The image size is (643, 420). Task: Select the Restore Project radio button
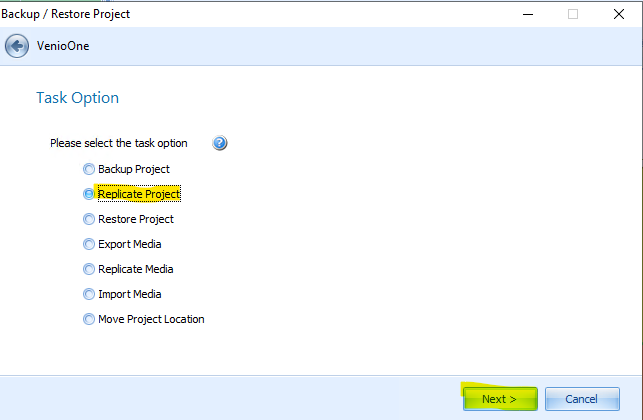89,219
